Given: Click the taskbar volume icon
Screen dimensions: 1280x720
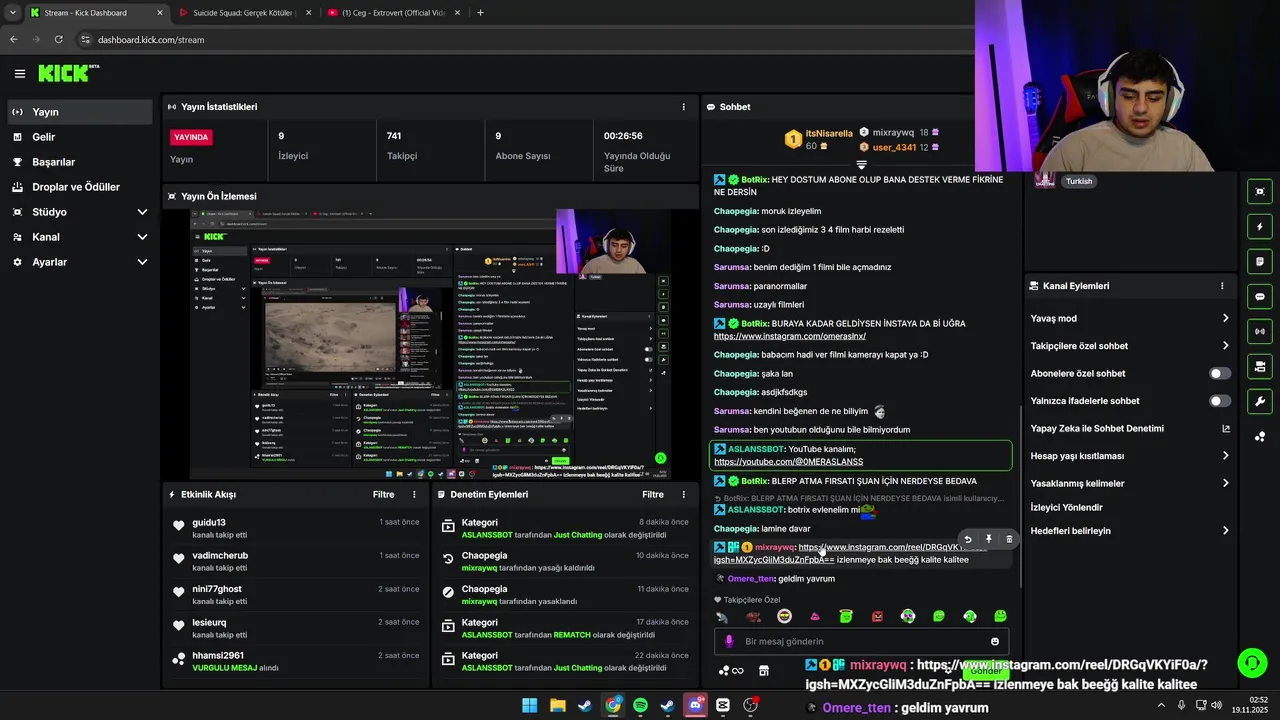Looking at the screenshot, I should pyautogui.click(x=1217, y=705).
